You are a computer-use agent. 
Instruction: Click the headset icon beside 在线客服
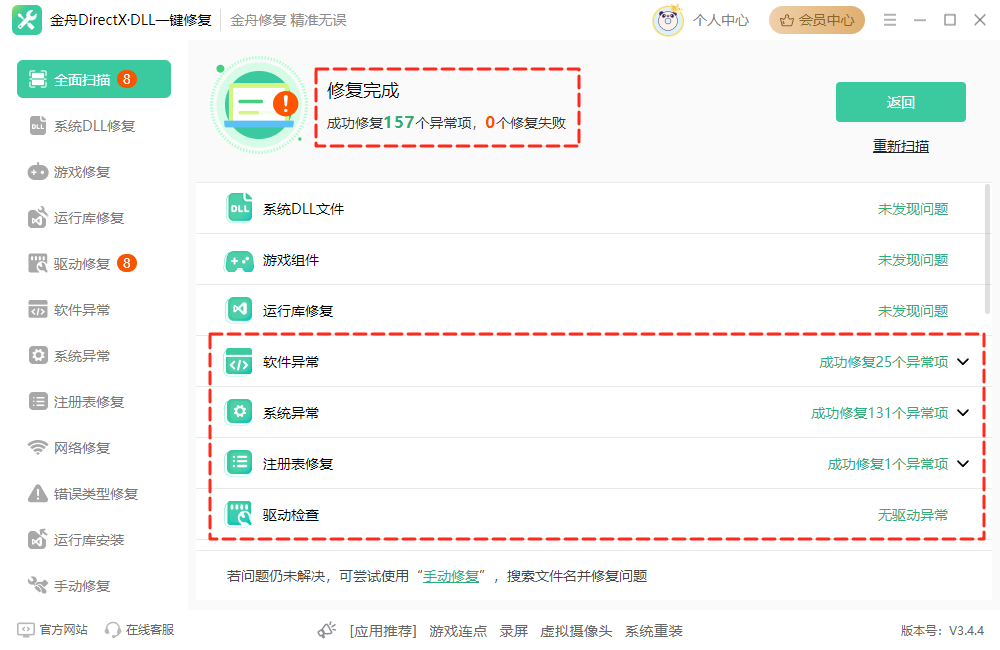[x=113, y=630]
